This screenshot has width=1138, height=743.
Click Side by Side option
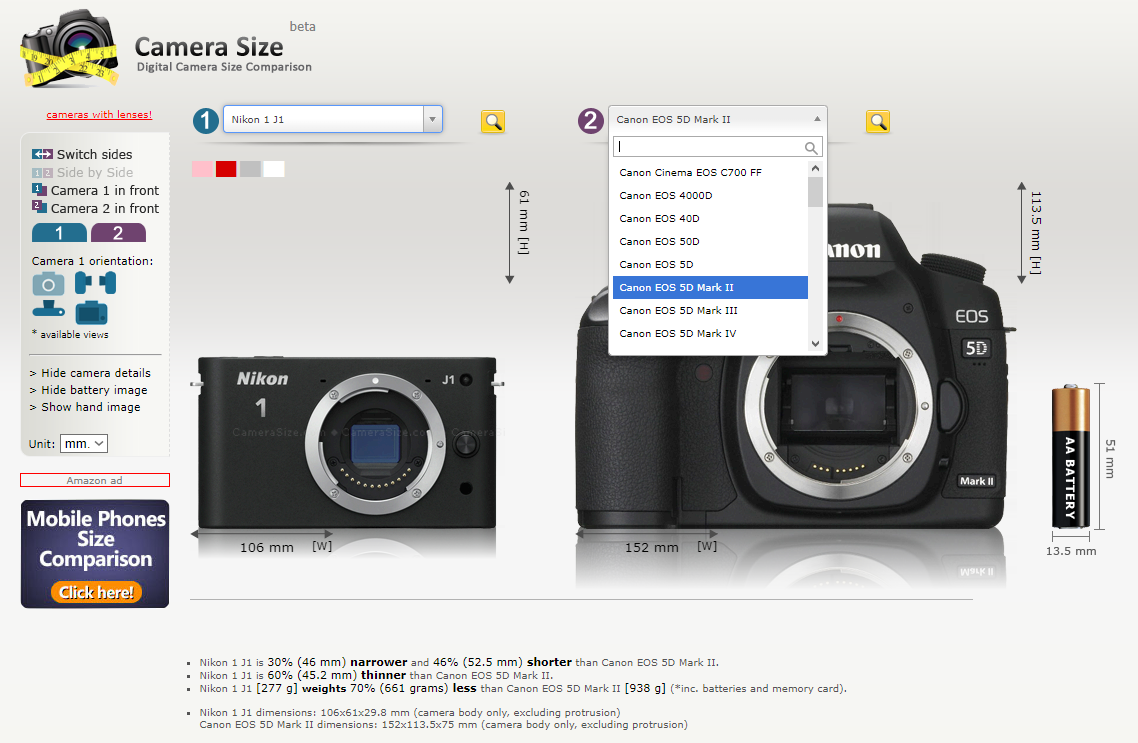click(94, 173)
